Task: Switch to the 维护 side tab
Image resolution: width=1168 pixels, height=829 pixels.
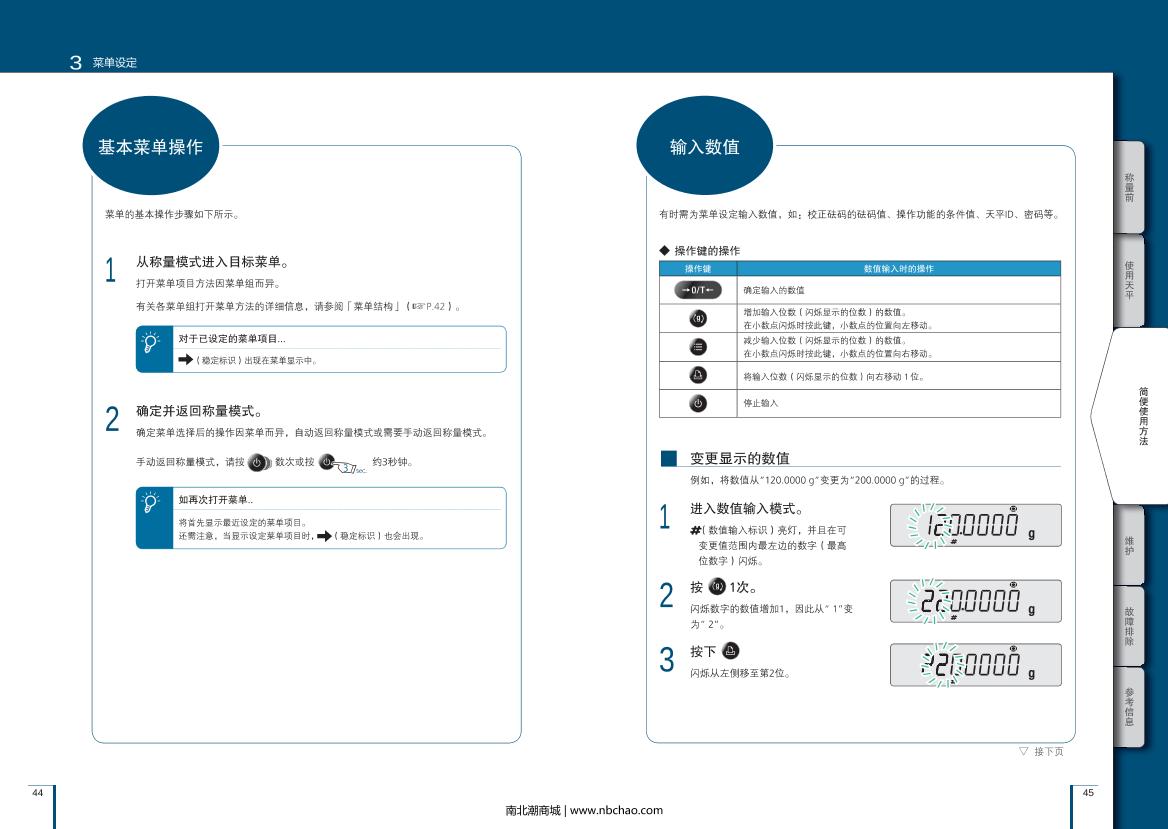Action: click(1129, 545)
